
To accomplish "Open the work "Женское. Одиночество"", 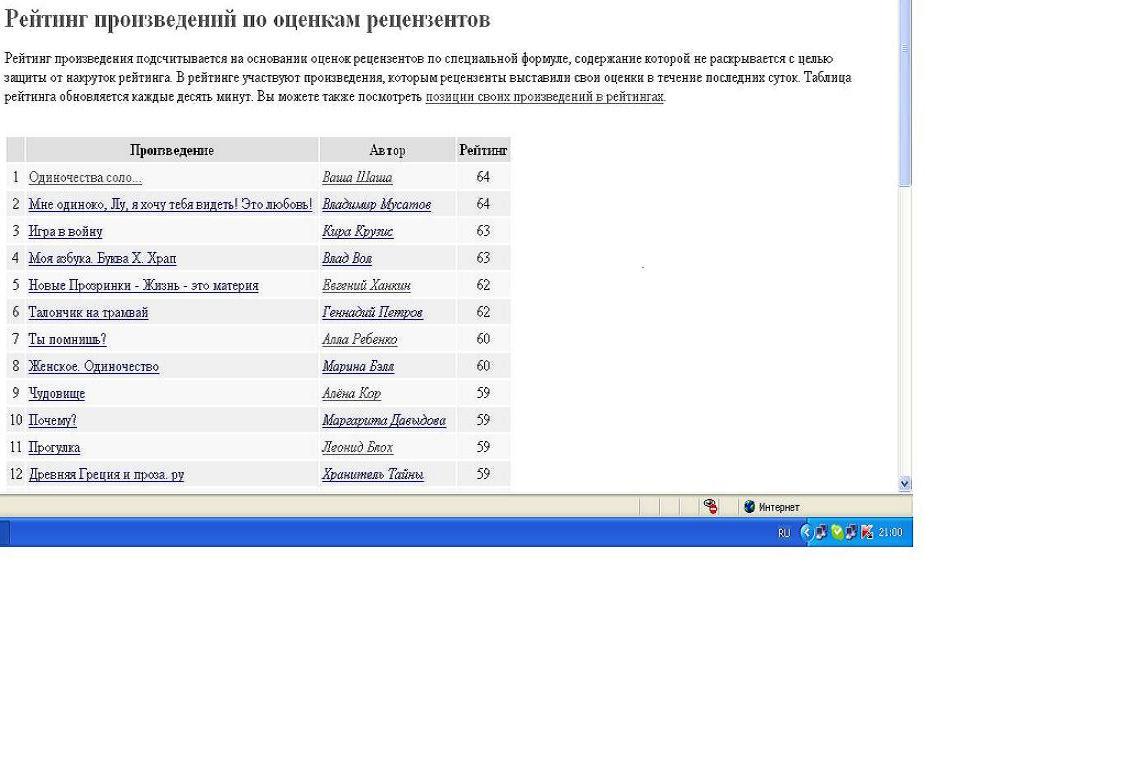I will click(93, 366).
